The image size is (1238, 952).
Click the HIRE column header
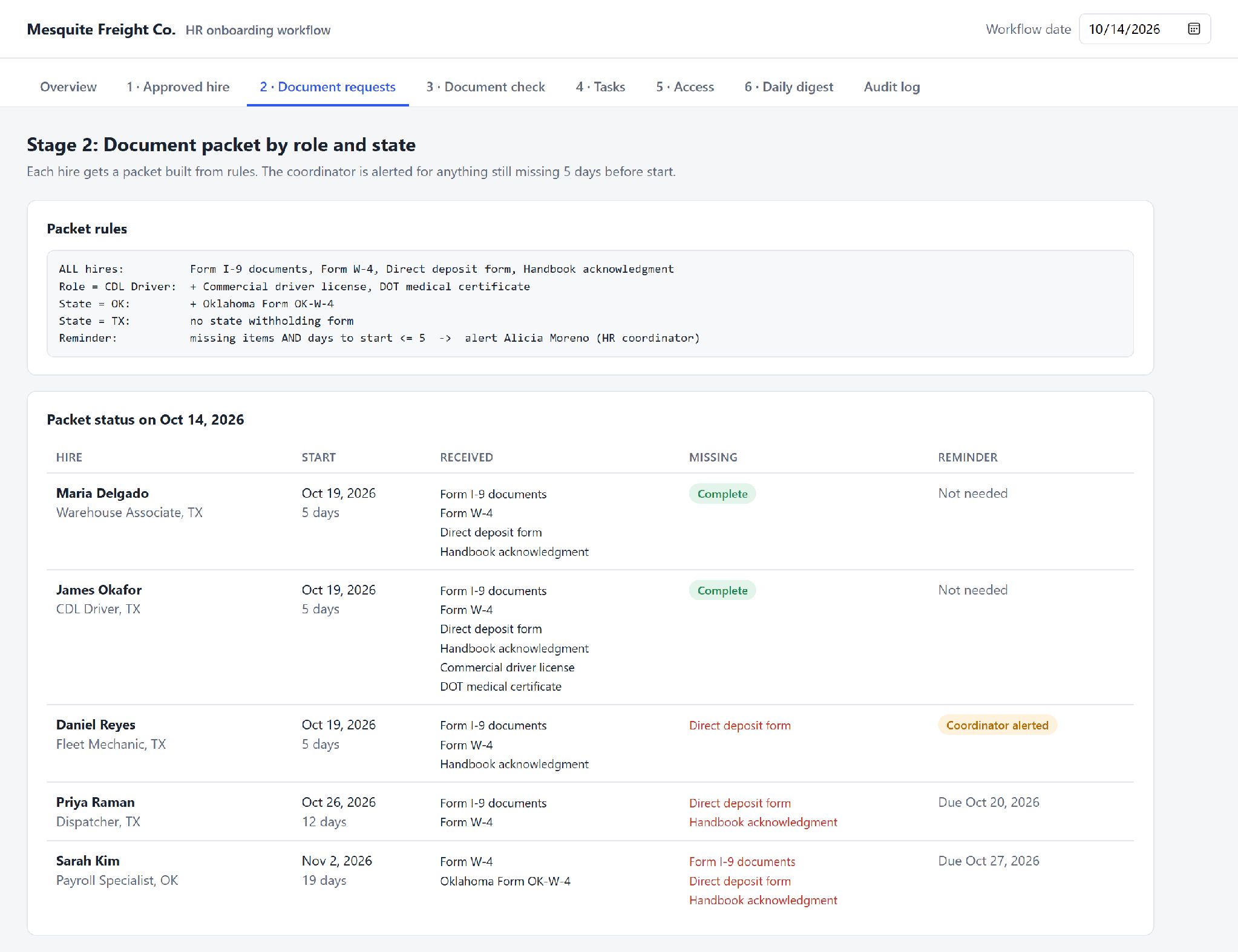[x=69, y=457]
